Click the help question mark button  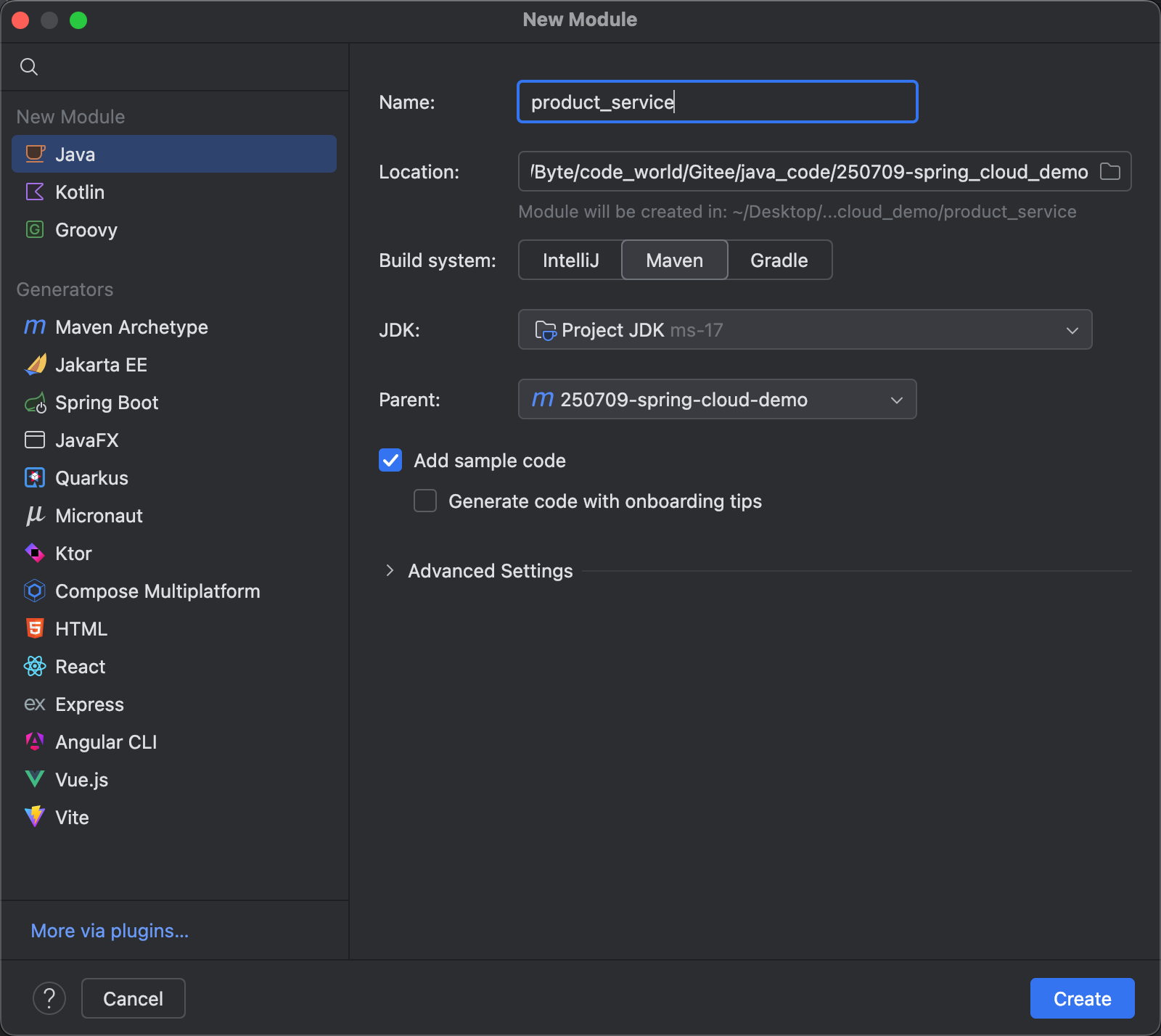(49, 998)
